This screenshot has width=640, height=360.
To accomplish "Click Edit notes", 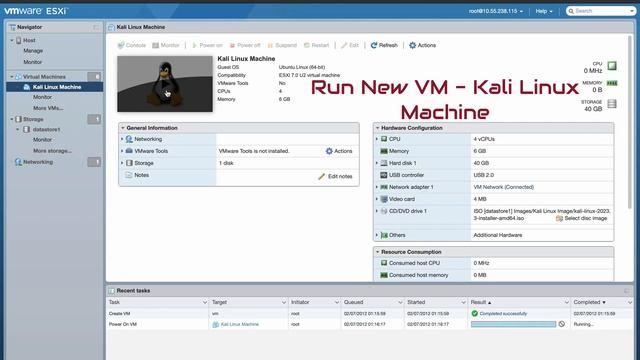I will tap(335, 176).
